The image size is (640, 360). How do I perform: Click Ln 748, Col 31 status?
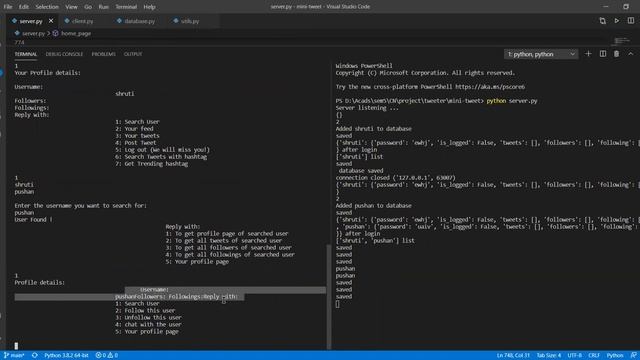(x=513, y=355)
